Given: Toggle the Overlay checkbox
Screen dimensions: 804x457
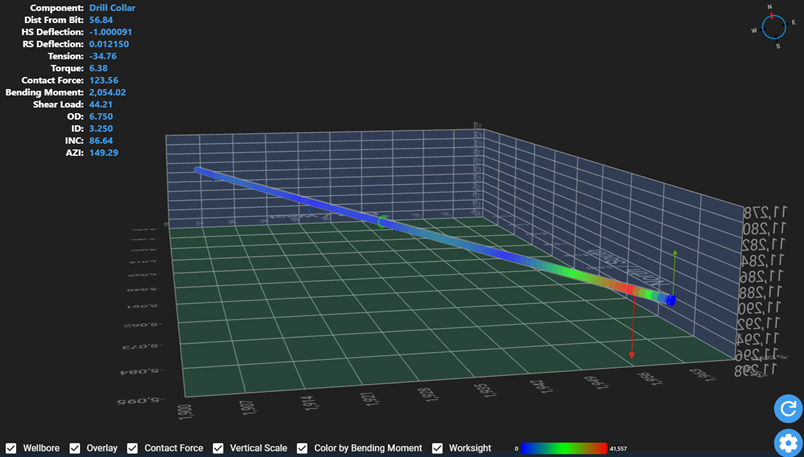Looking at the screenshot, I should click(x=75, y=448).
